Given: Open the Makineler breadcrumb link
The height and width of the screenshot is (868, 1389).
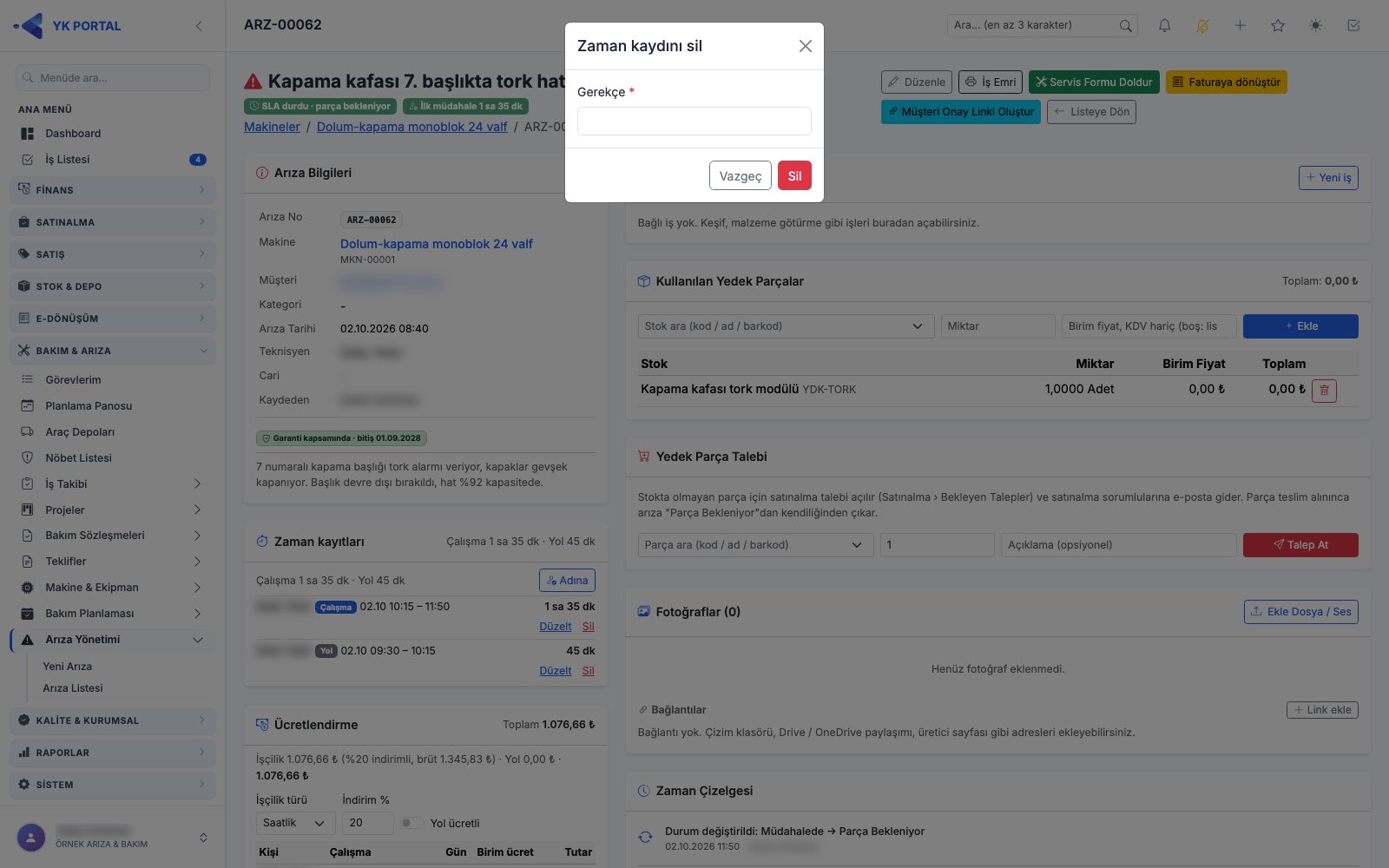Looking at the screenshot, I should tap(272, 127).
